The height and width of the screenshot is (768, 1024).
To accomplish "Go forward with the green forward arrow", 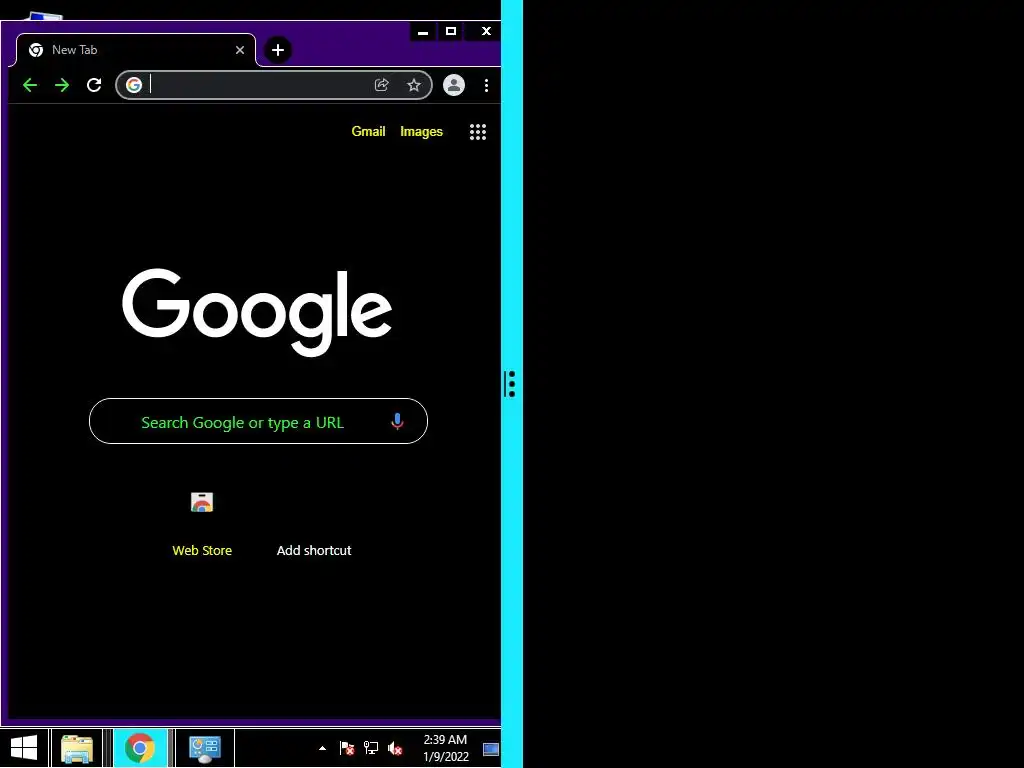I will tap(62, 85).
